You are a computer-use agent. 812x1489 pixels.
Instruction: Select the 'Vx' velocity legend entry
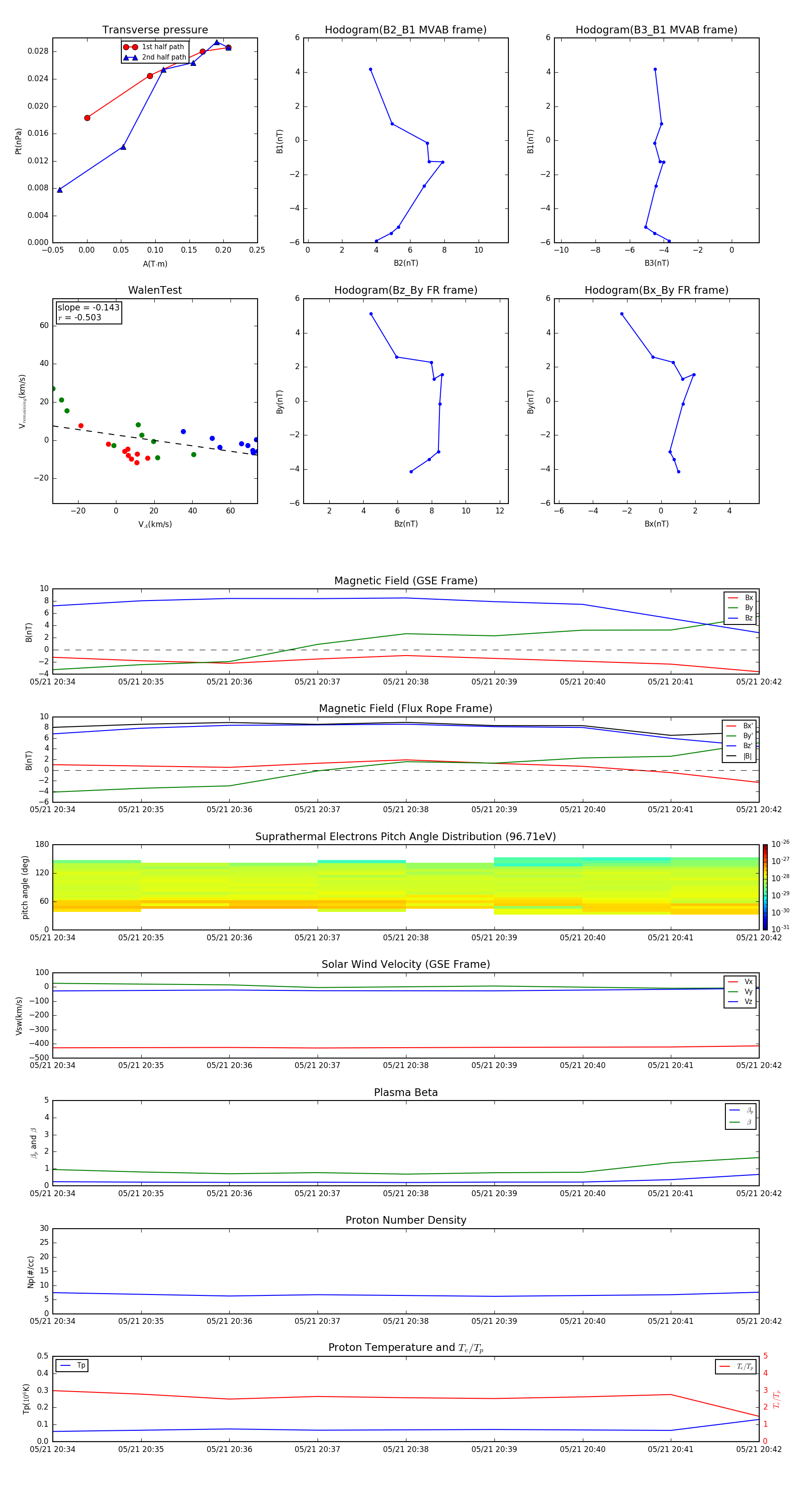coord(740,981)
